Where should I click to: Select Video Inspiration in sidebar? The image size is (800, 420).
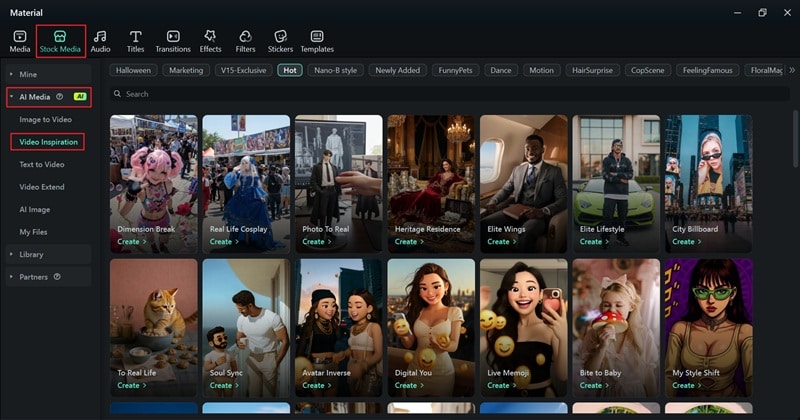pyautogui.click(x=48, y=142)
